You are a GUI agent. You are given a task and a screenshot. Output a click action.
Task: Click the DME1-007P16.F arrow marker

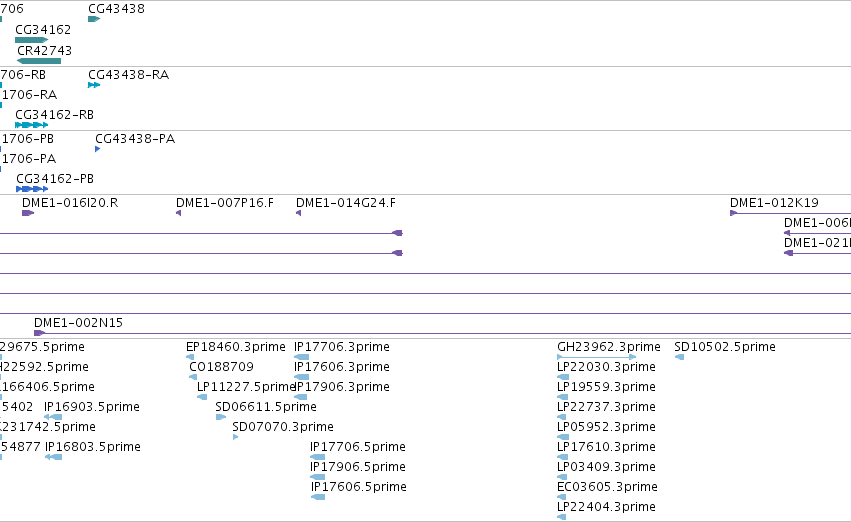179,213
